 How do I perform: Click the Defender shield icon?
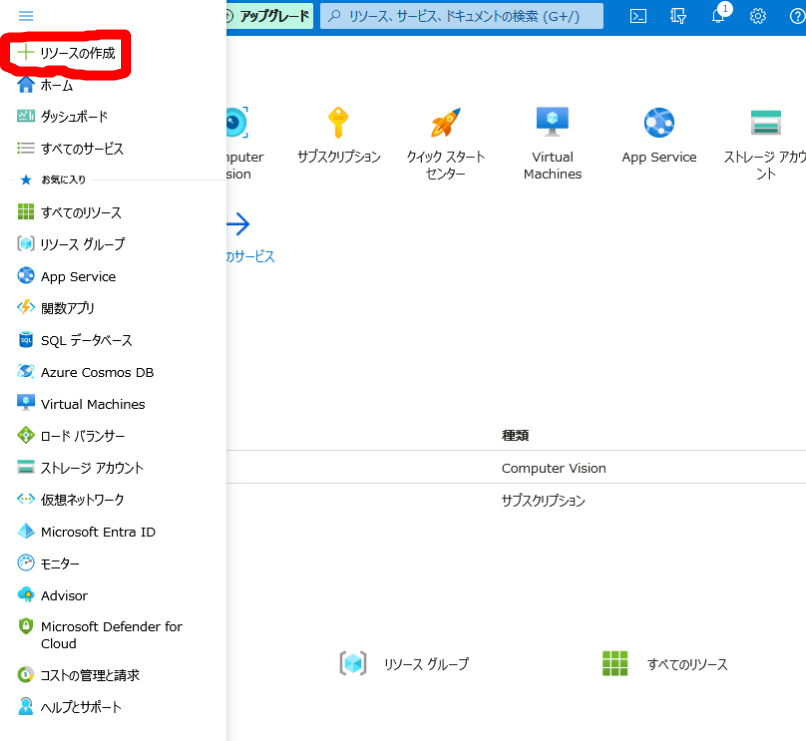[x=26, y=626]
